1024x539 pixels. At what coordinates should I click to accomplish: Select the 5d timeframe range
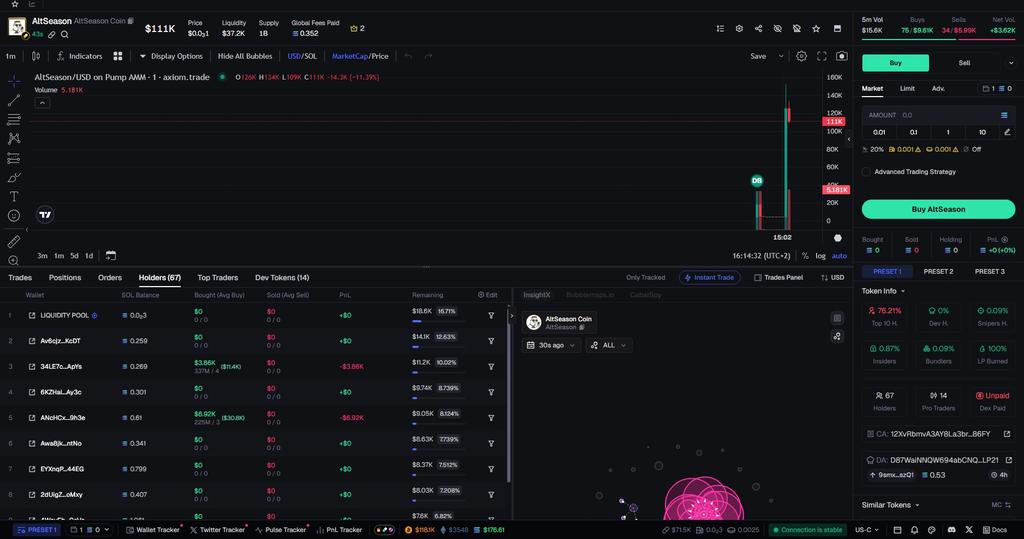tap(74, 255)
